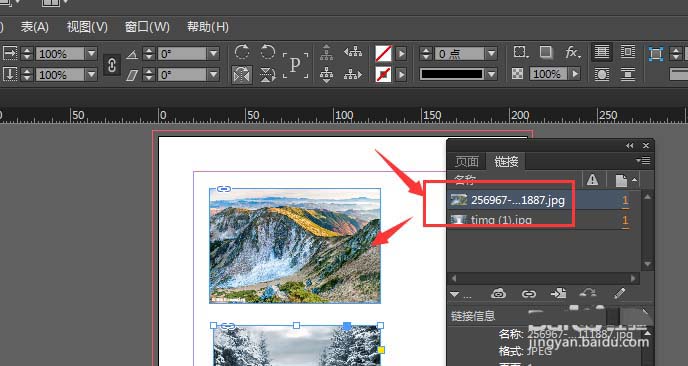688x366 pixels.
Task: Rotate selection 90° counter-clockwise
Action: [x=267, y=53]
